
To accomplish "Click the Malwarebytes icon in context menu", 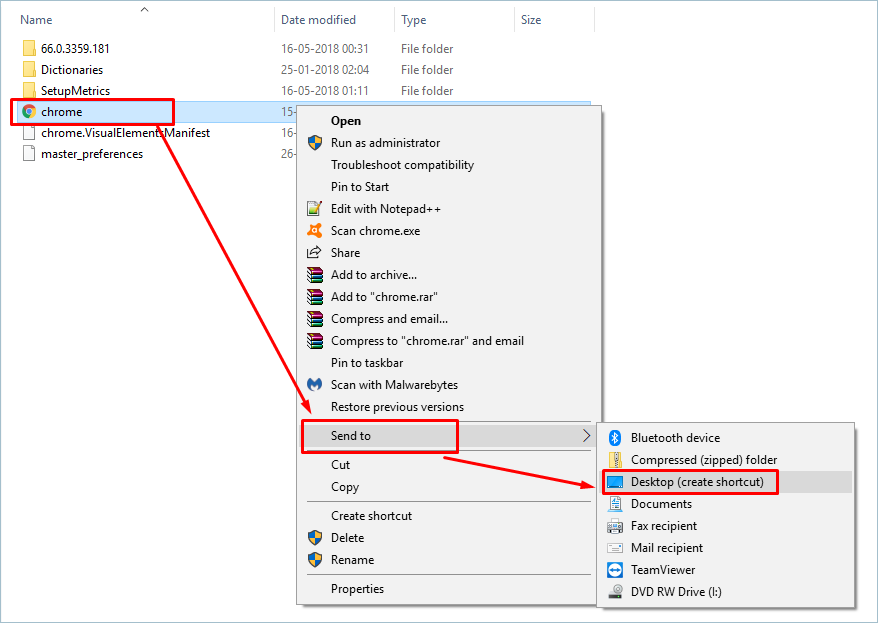I will (314, 385).
